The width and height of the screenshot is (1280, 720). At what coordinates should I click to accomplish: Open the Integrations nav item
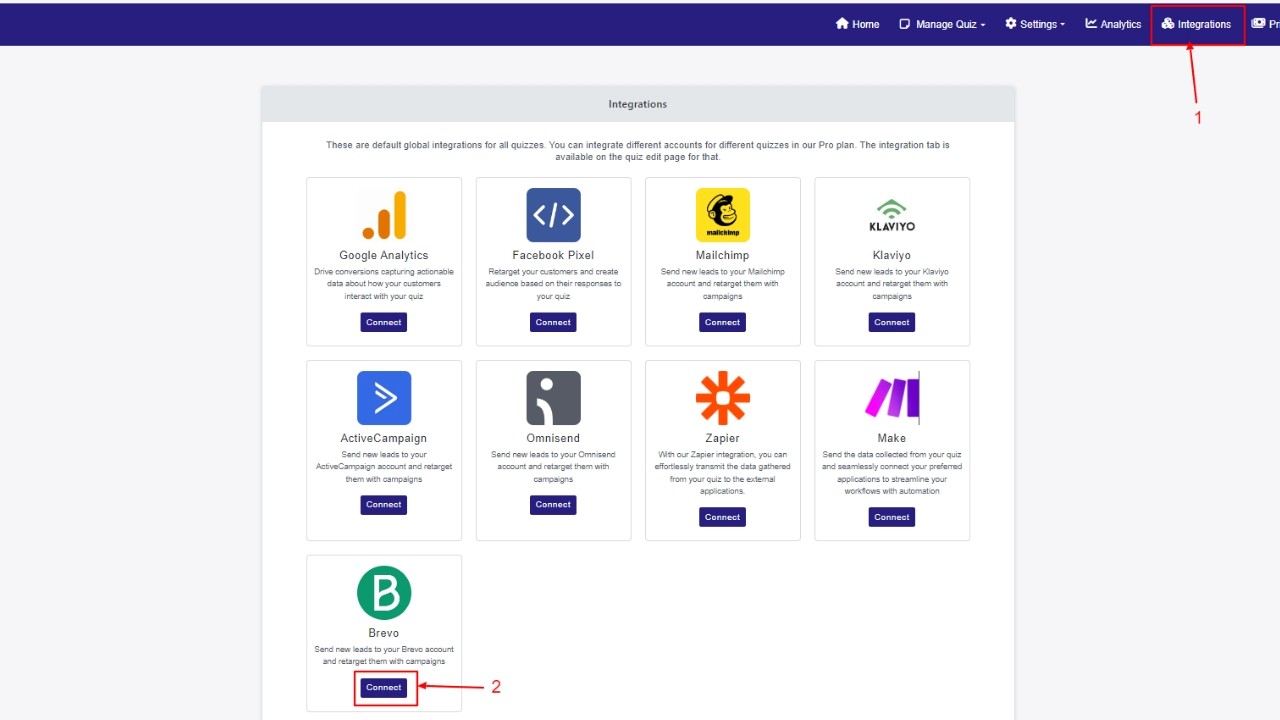[x=1196, y=24]
